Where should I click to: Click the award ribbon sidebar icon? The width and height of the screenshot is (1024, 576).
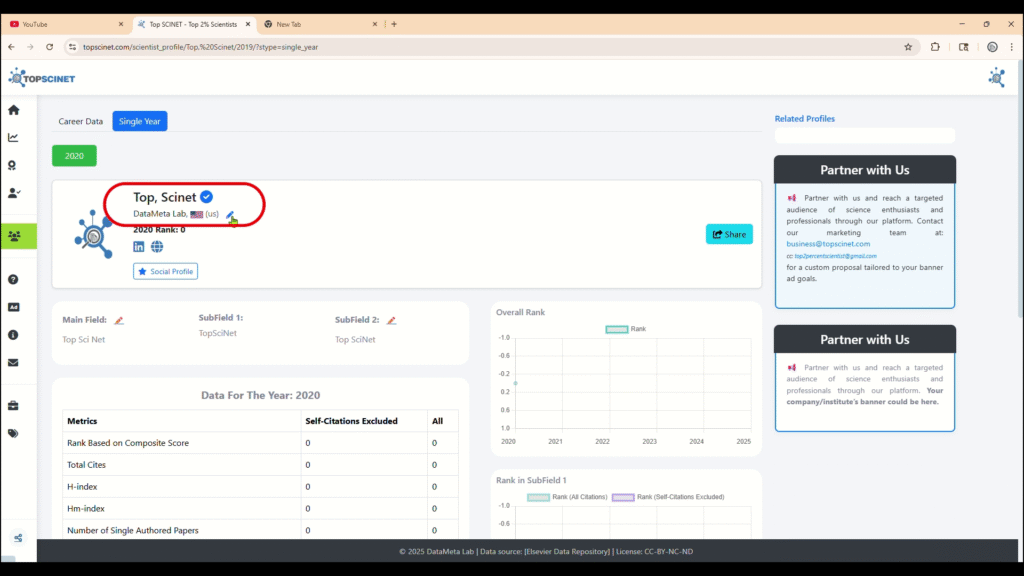tap(12, 165)
